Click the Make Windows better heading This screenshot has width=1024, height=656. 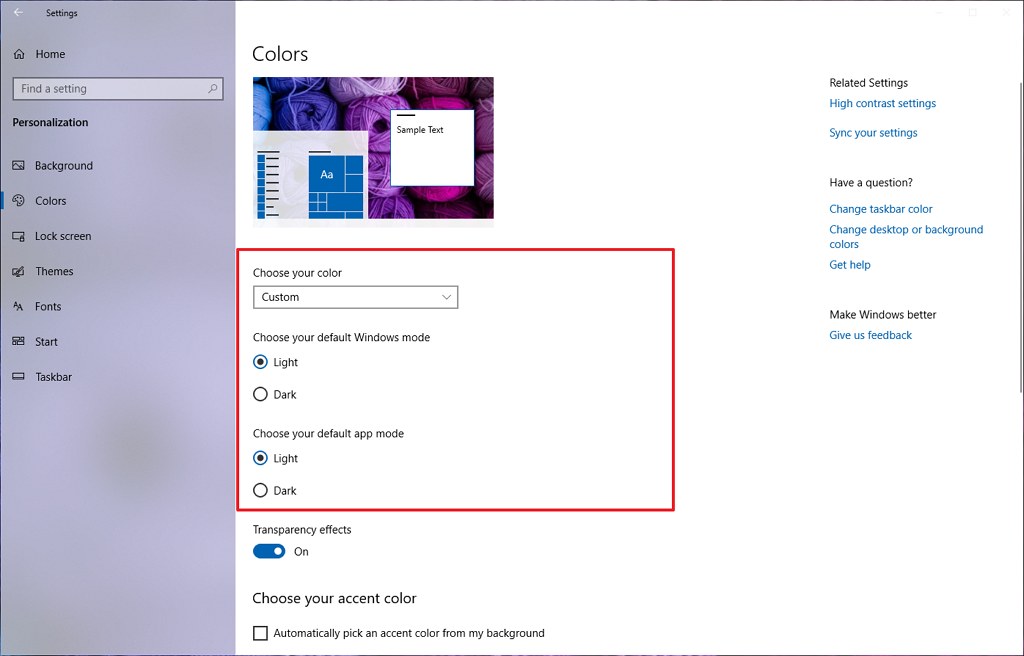point(883,314)
